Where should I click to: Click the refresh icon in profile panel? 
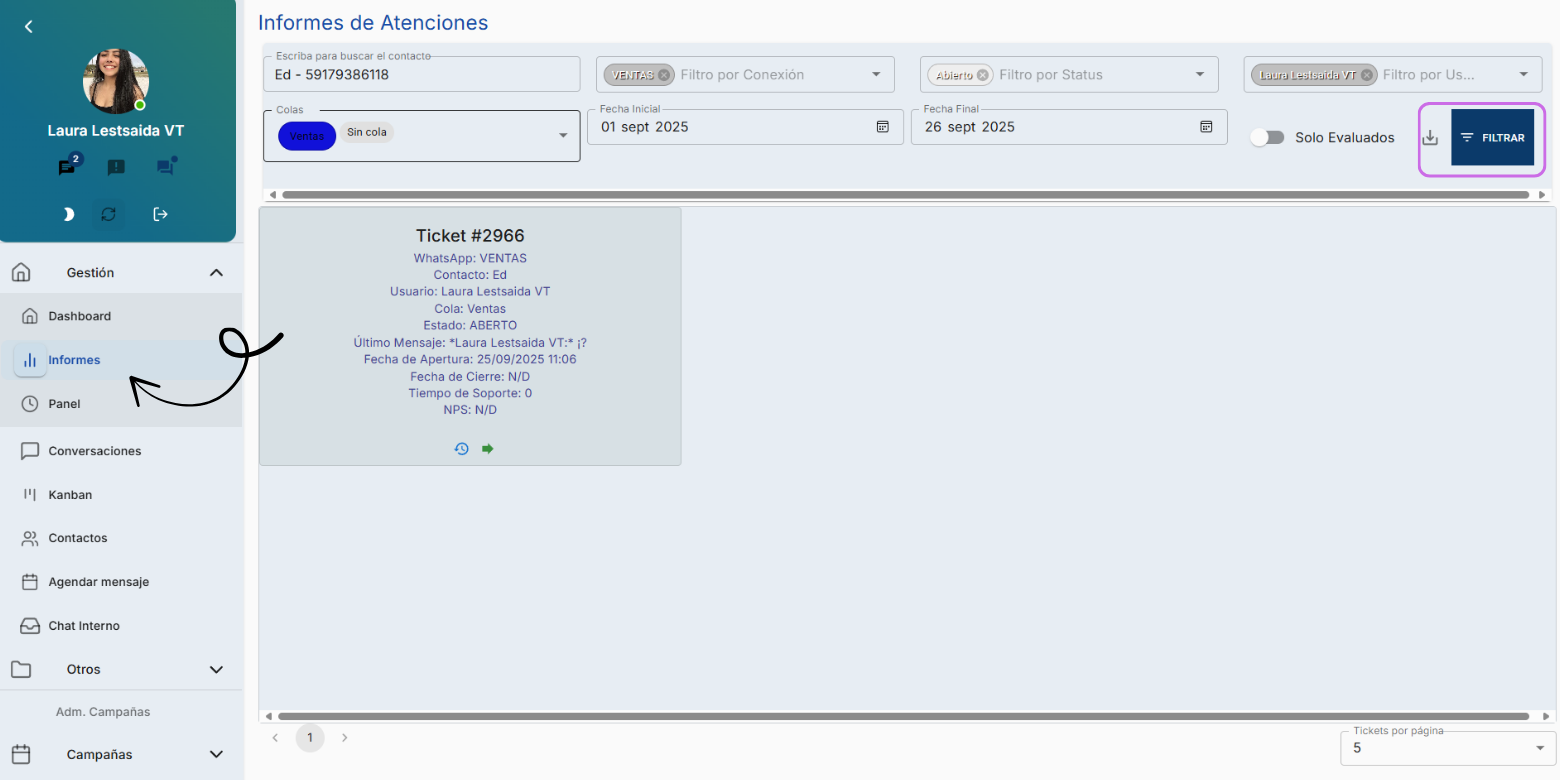(109, 214)
